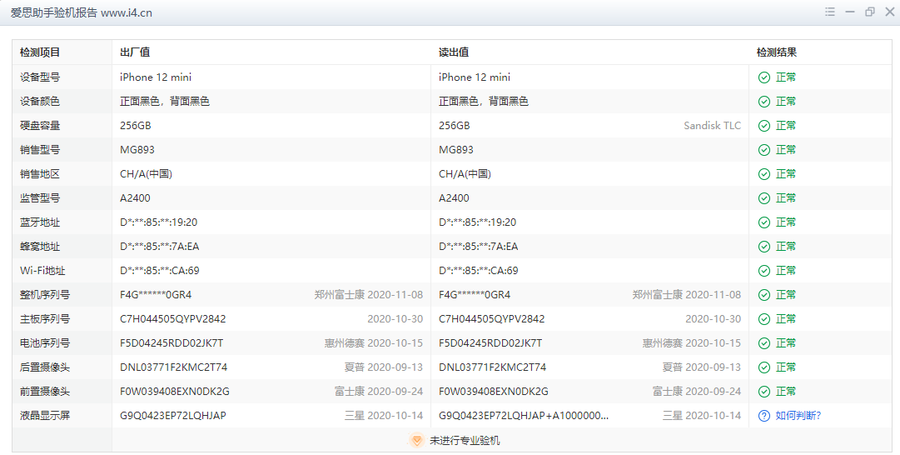Select the 整机序列号 row label
Screen dimensions: 900x455
[45, 294]
